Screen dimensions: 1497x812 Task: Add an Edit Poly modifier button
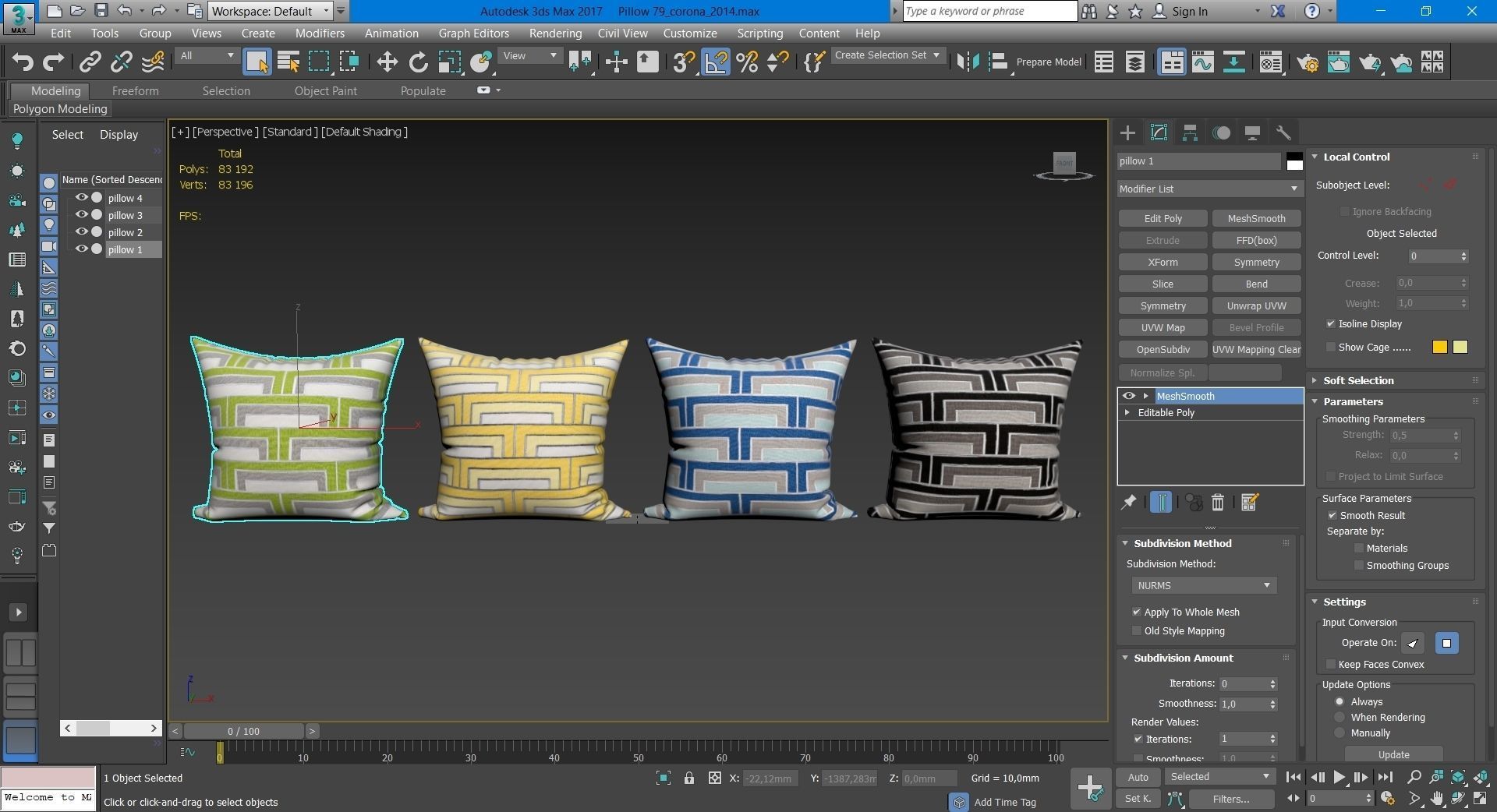[x=1163, y=218]
